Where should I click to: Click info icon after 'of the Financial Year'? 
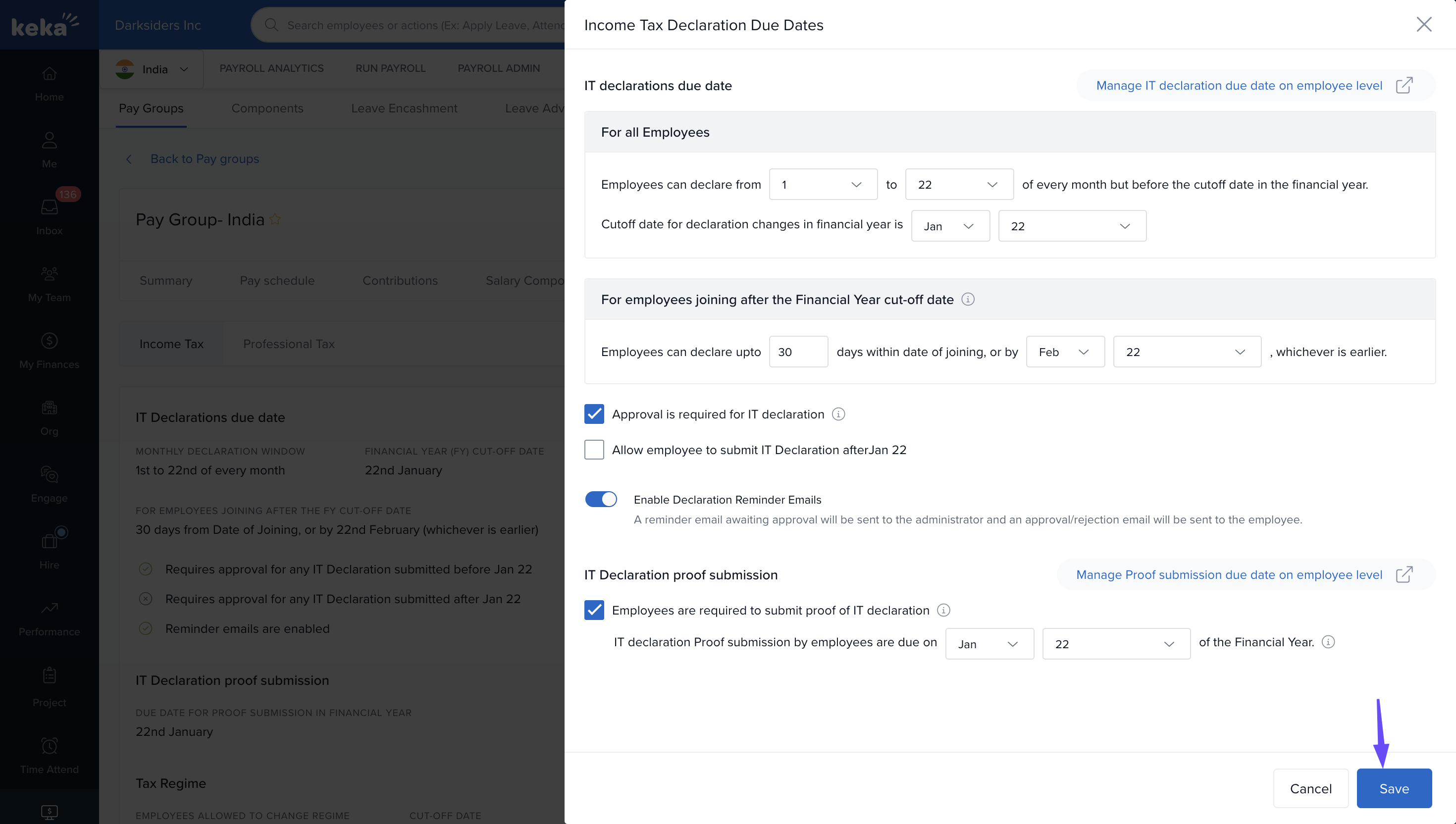coord(1328,642)
